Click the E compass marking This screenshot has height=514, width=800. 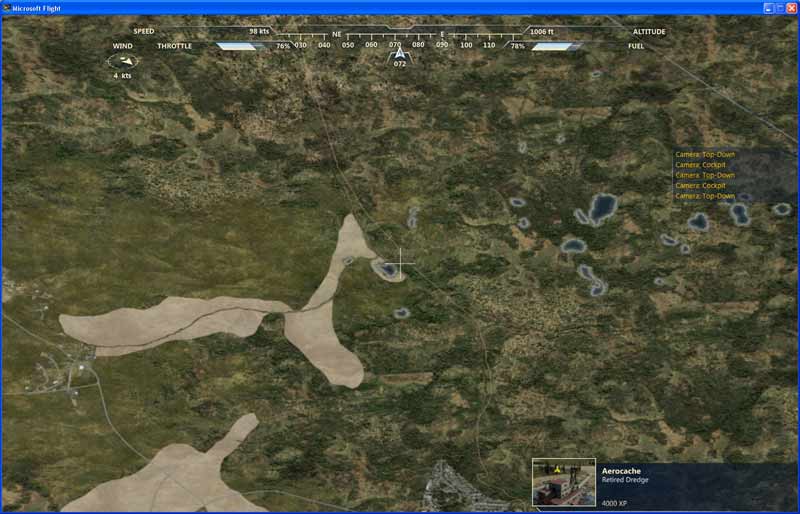(x=442, y=34)
